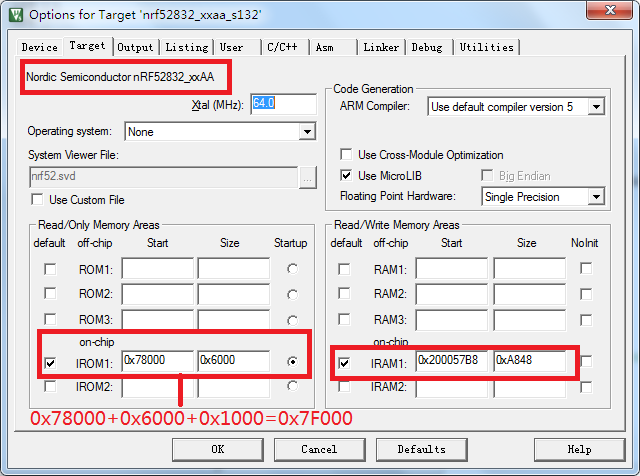640x476 pixels.
Task: Edit the IROM1 Start value 0x78000
Action: 158,361
